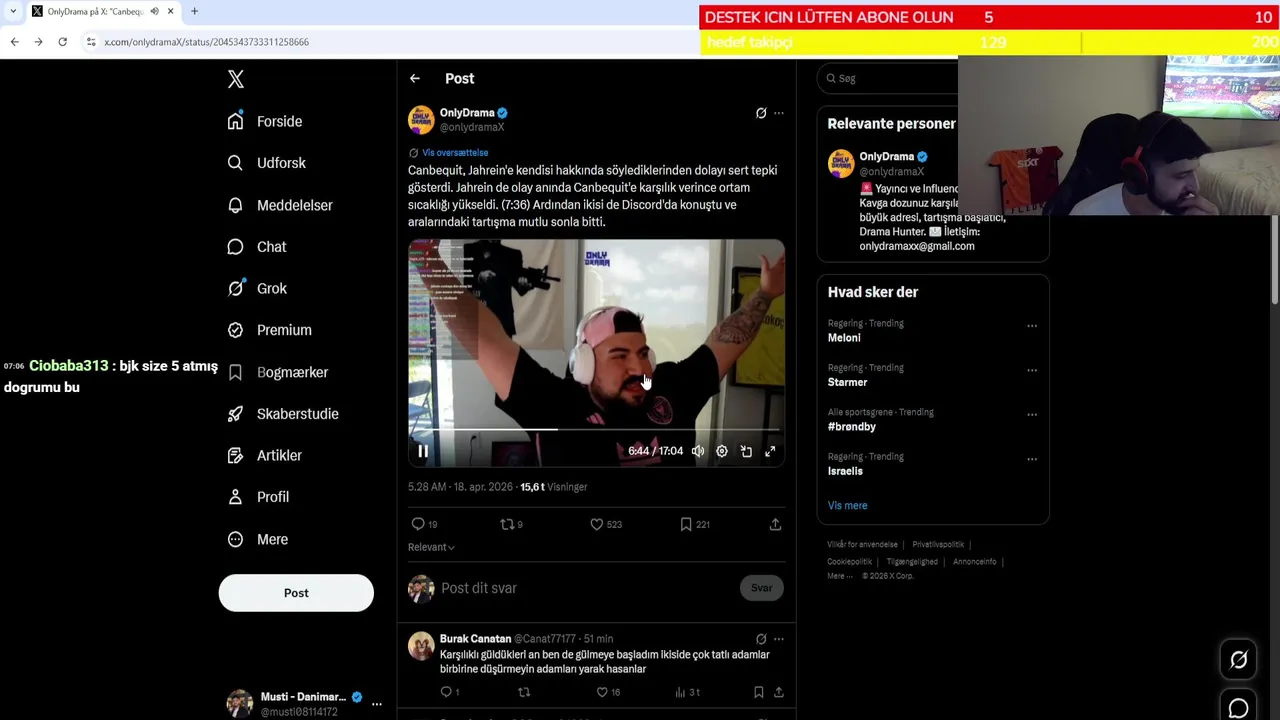Enter video fullscreen
The image size is (1280, 720).
[x=770, y=451]
